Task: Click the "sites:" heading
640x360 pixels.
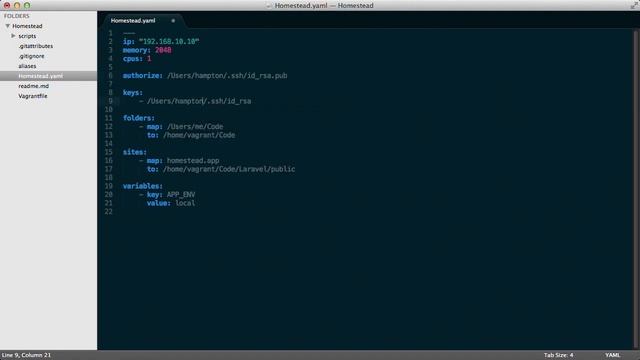Action: [x=135, y=152]
